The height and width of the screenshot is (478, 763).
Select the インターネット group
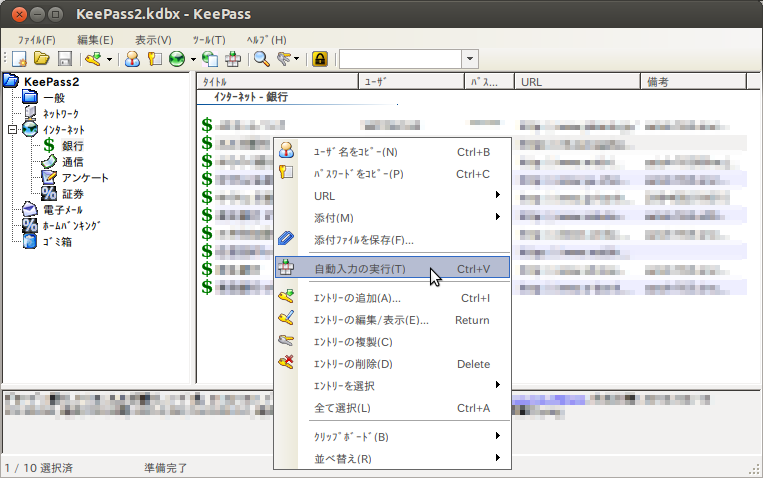point(64,130)
